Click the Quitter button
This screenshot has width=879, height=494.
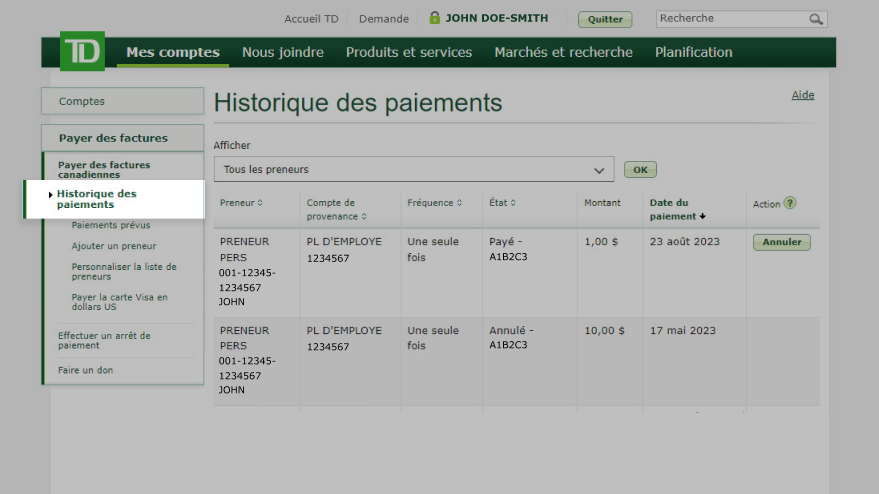coord(605,19)
